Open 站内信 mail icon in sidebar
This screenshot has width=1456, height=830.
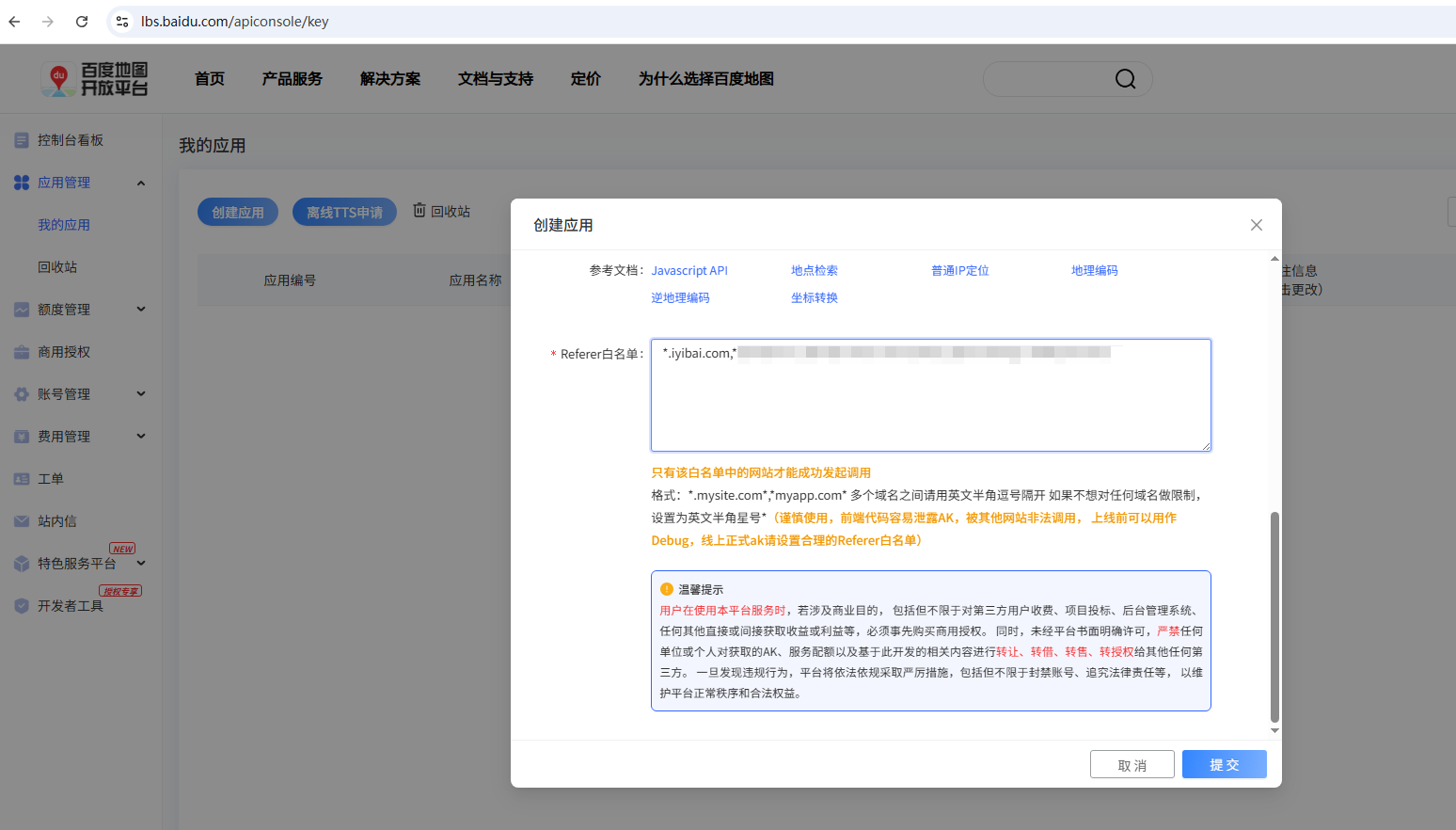tap(22, 521)
